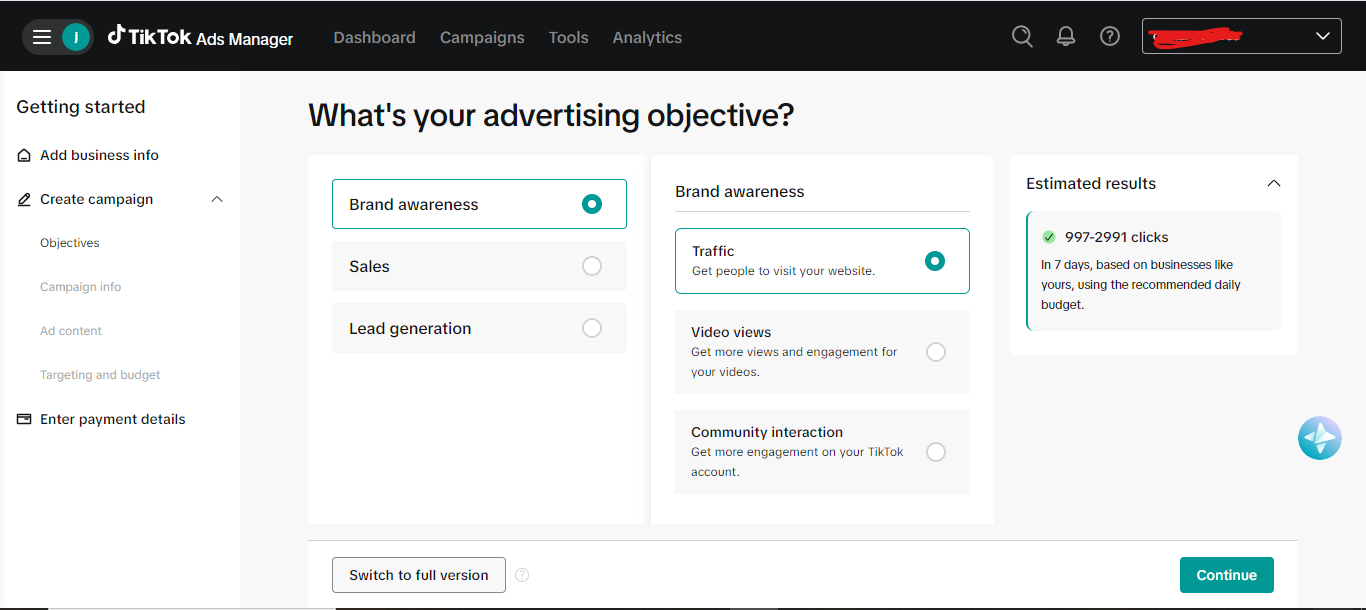
Task: Click Switch to full version button
Action: (x=419, y=575)
